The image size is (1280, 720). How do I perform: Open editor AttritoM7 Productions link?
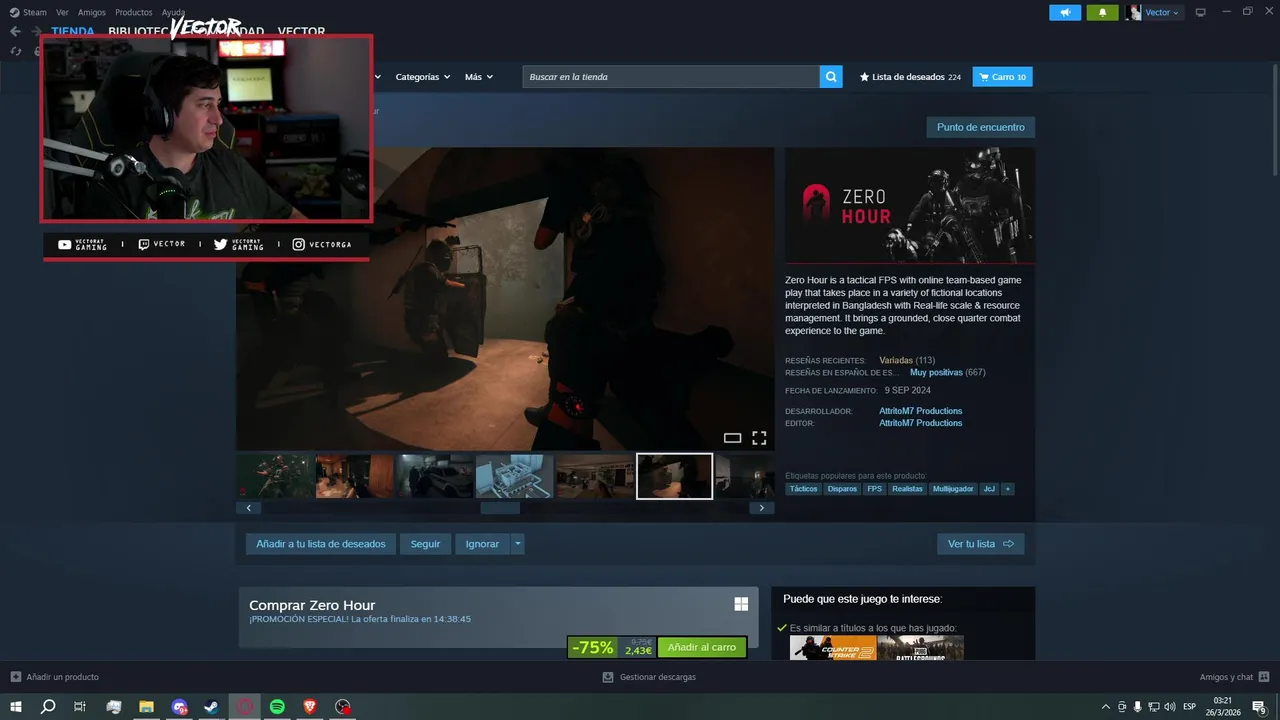[x=920, y=423]
